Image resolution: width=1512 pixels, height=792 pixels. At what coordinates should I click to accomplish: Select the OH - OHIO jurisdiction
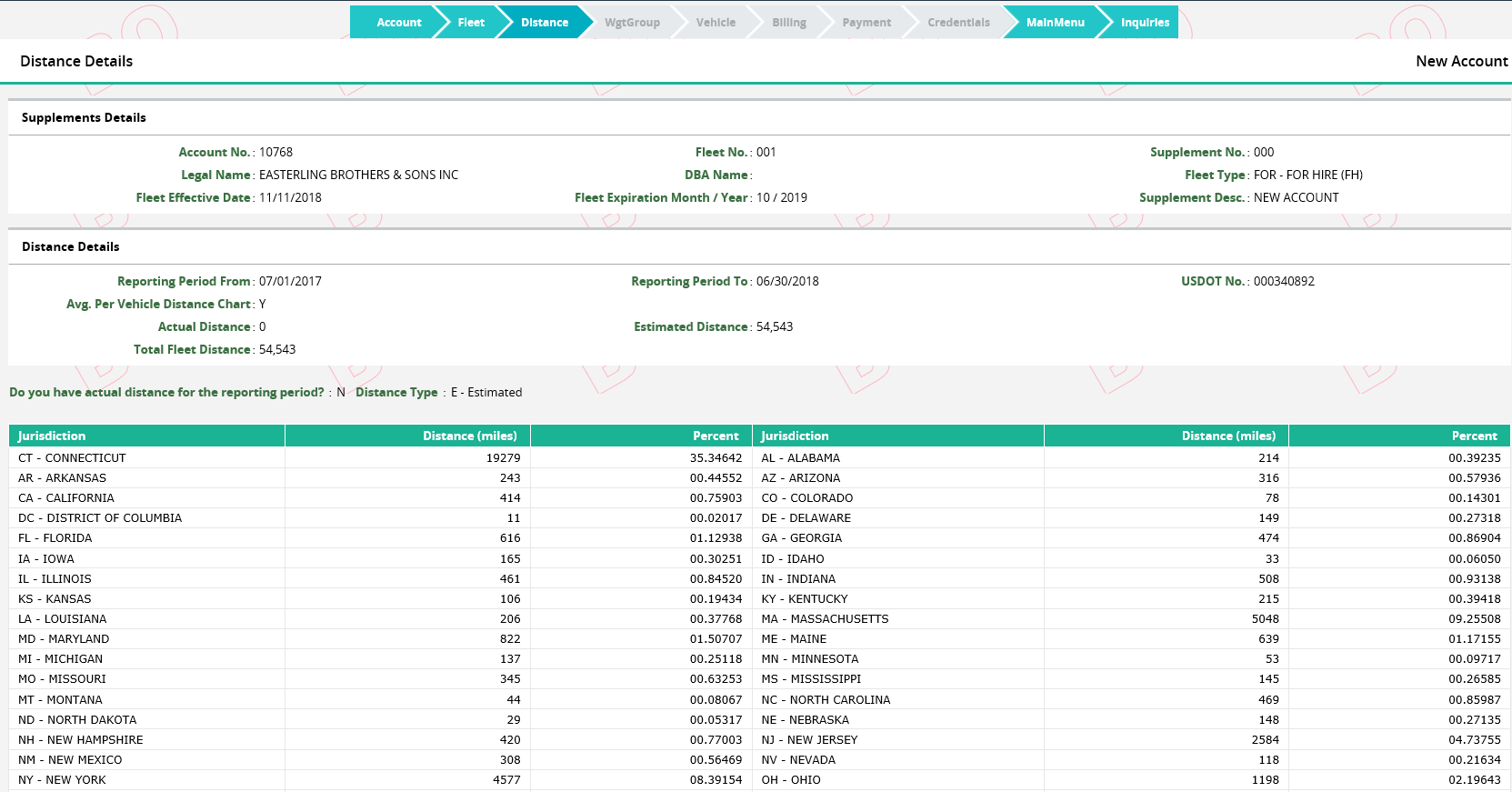point(790,779)
